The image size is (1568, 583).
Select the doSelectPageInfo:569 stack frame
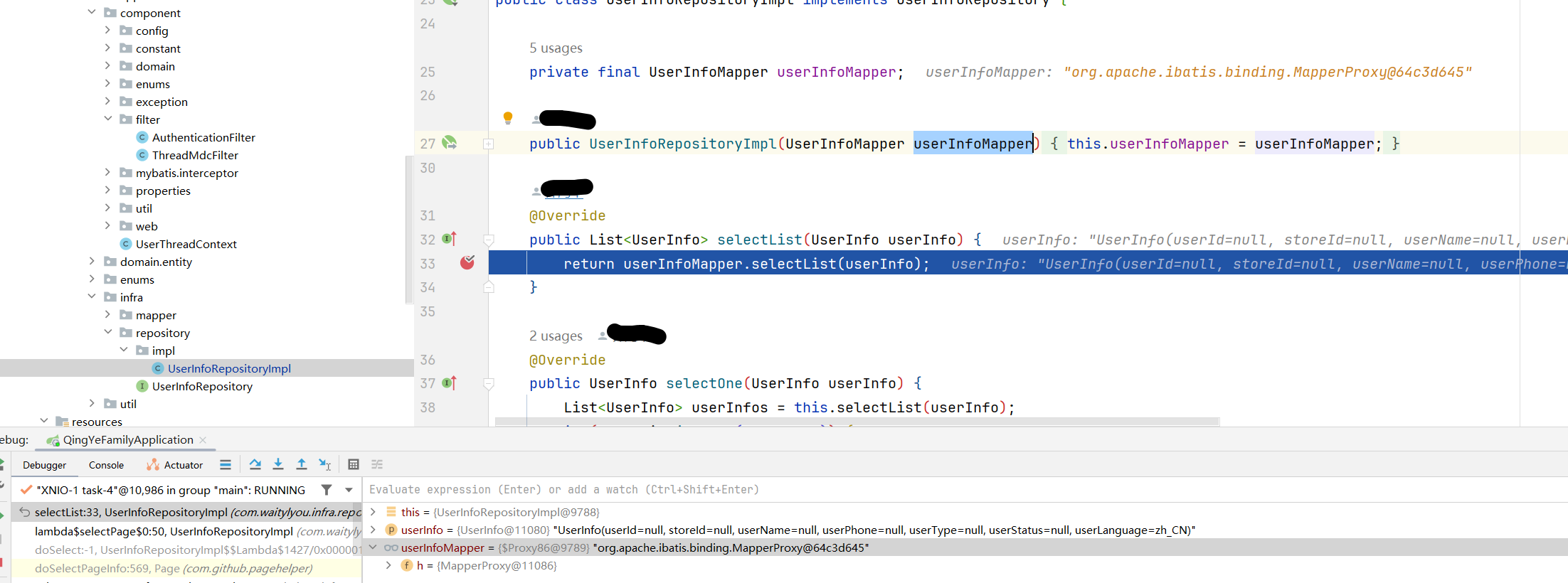(188, 568)
